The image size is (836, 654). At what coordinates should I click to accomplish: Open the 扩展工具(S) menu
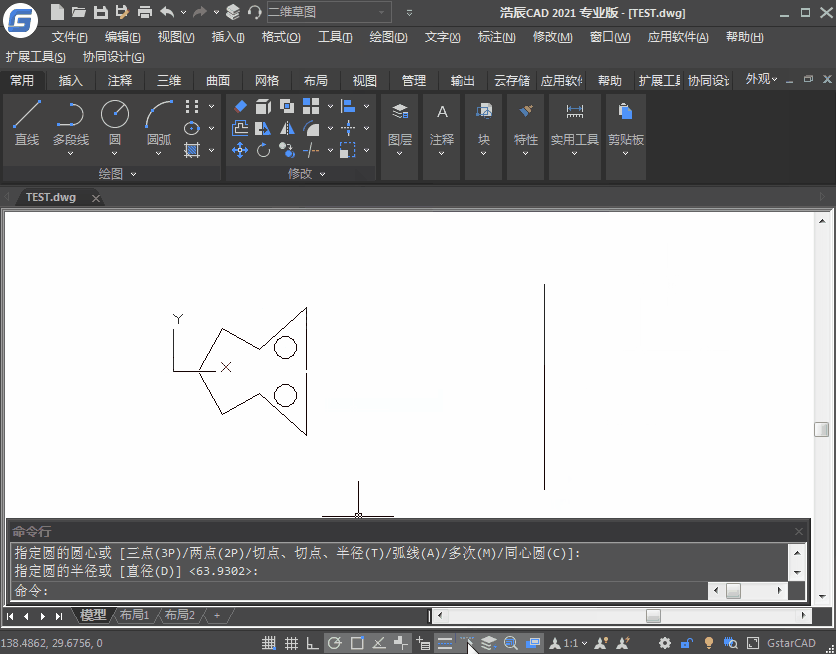tap(36, 57)
